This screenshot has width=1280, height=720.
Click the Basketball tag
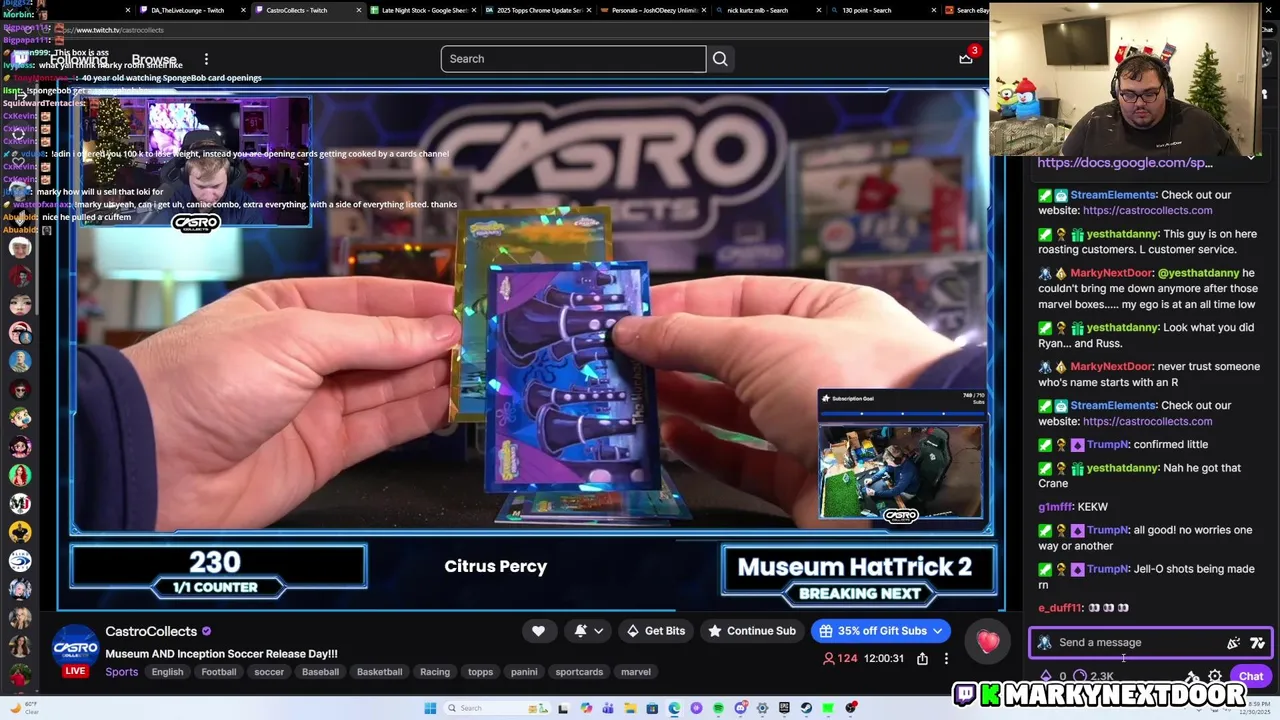pyautogui.click(x=380, y=672)
